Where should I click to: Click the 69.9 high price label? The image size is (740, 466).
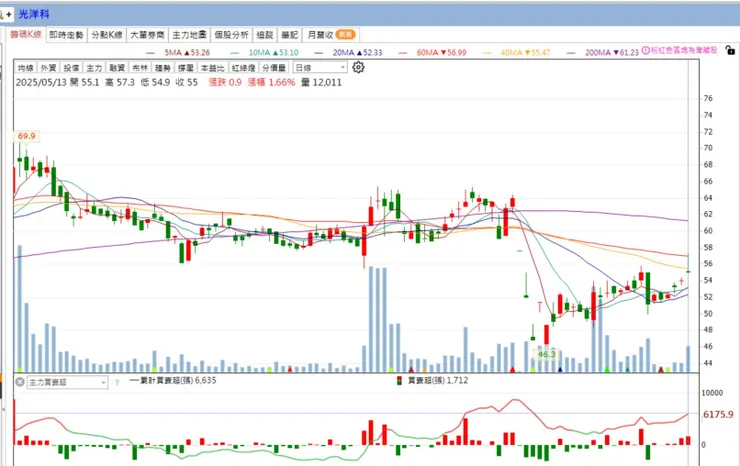pos(26,136)
